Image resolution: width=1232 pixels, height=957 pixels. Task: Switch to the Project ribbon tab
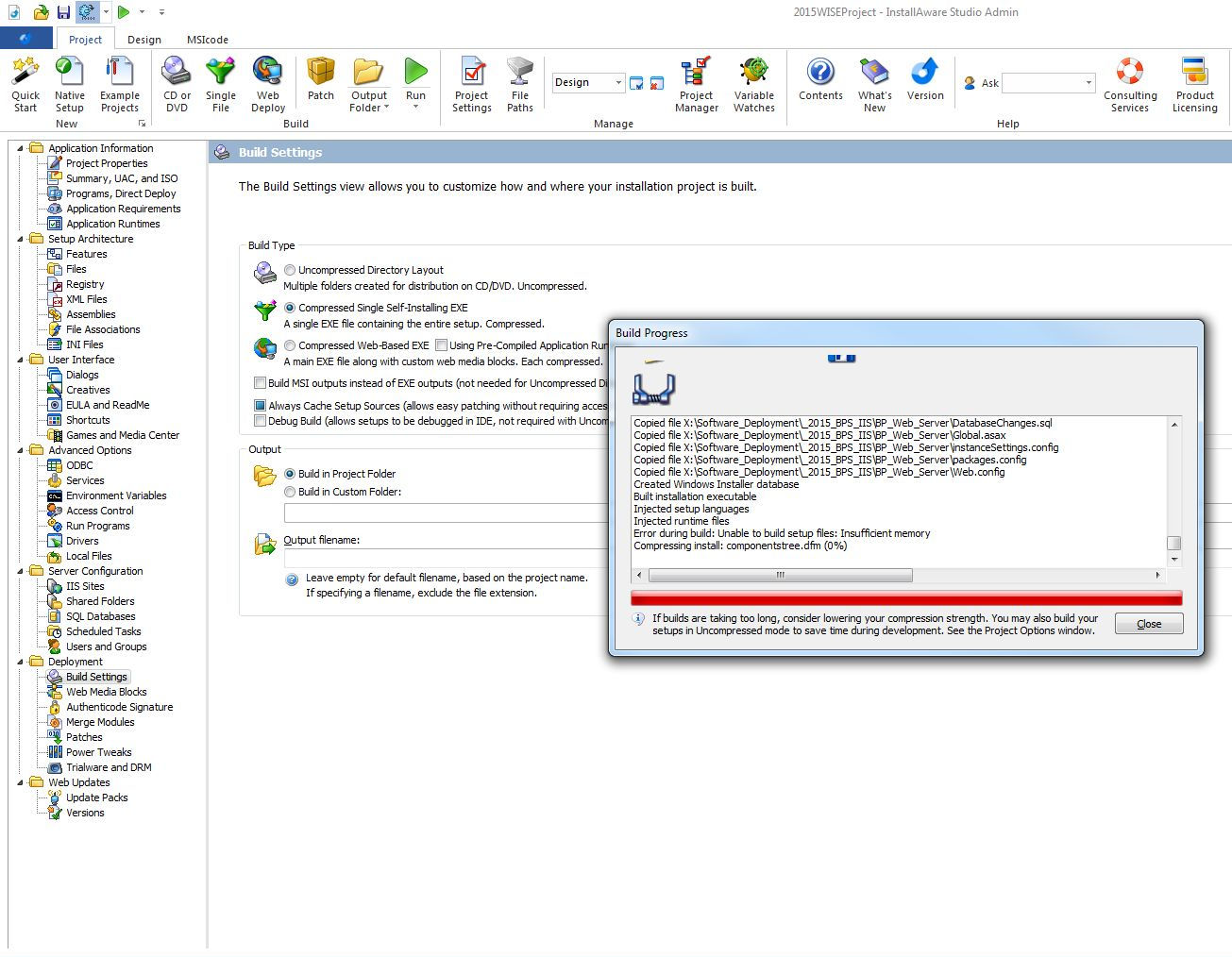pyautogui.click(x=85, y=40)
